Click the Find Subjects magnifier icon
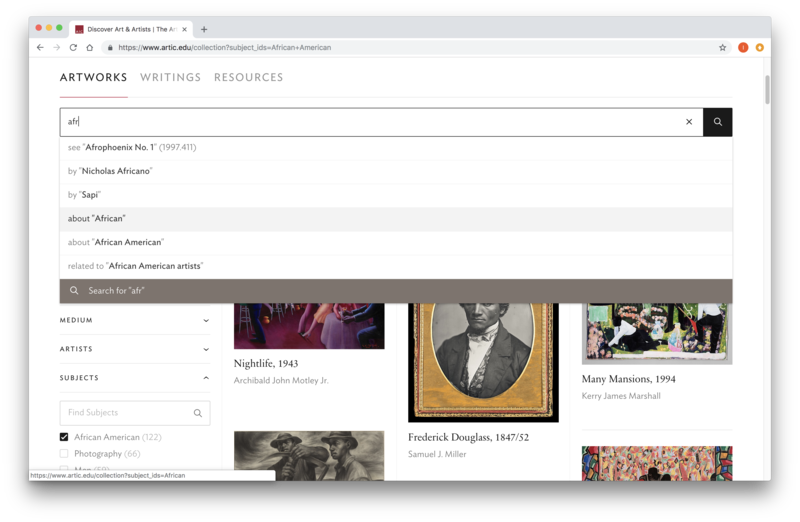The width and height of the screenshot is (800, 522). [198, 413]
